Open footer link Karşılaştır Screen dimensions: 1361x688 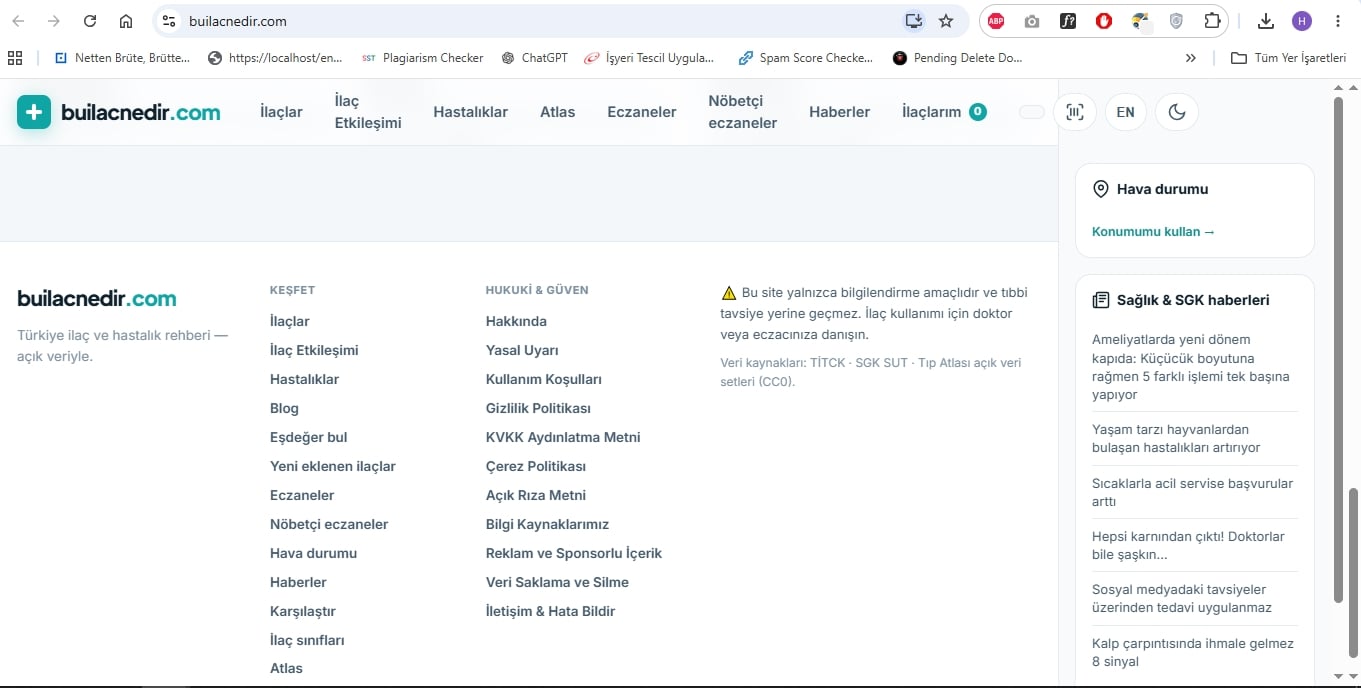303,611
